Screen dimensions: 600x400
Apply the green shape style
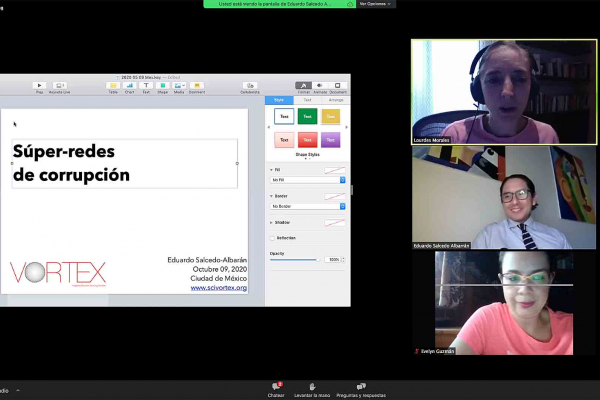(x=307, y=116)
